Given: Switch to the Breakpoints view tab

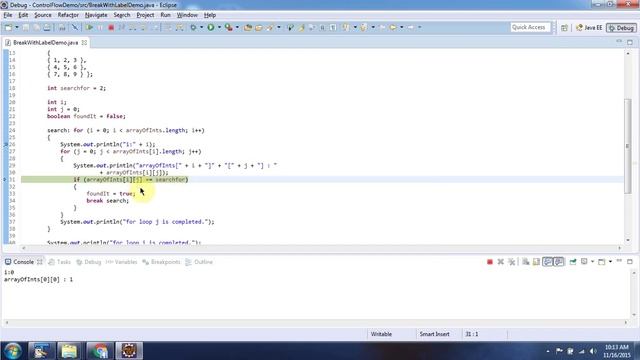Looking at the screenshot, I should coord(161,262).
